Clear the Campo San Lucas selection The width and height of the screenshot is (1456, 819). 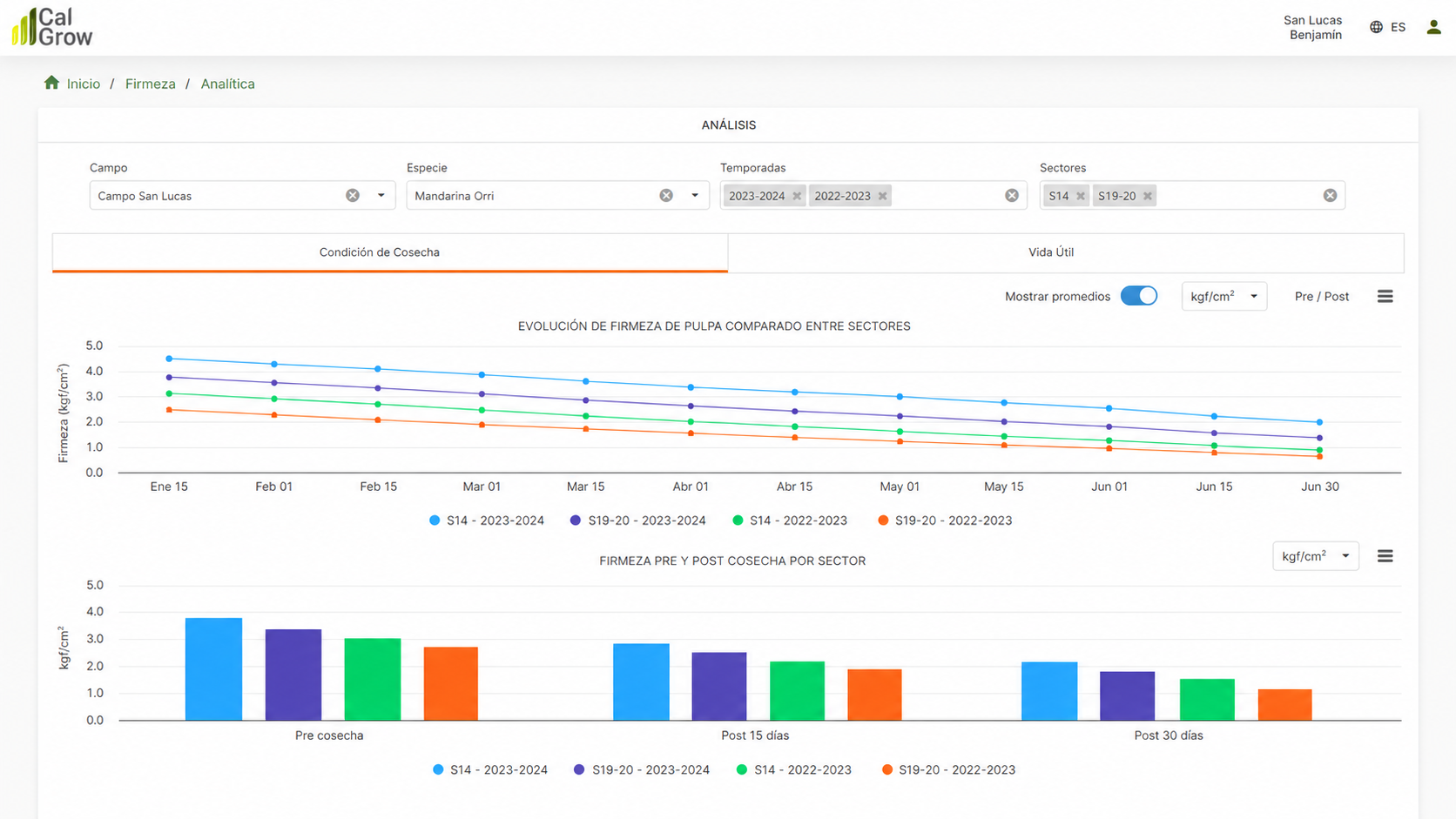[x=353, y=196]
